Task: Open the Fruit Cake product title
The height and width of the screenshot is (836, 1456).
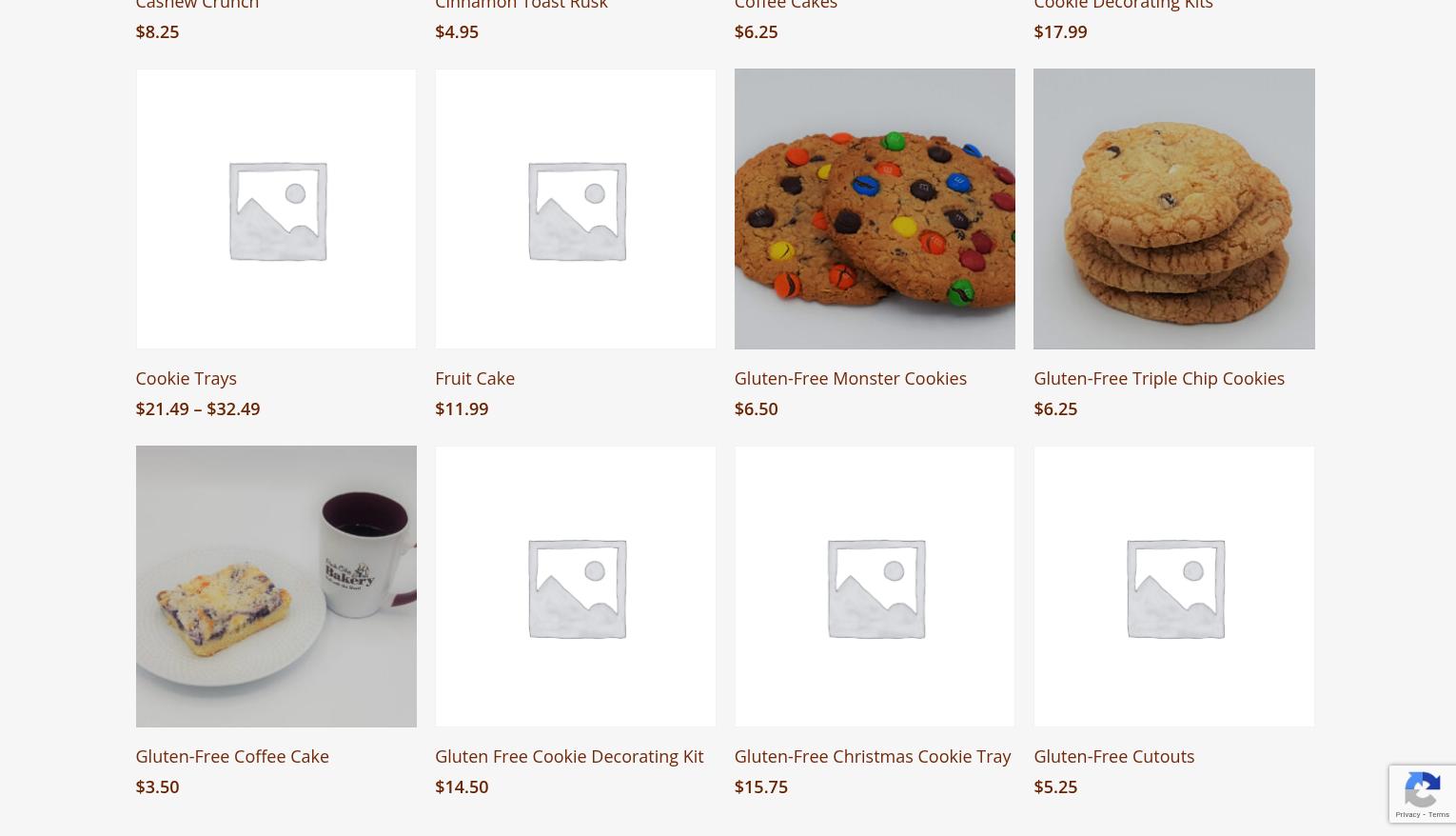Action: (x=475, y=378)
